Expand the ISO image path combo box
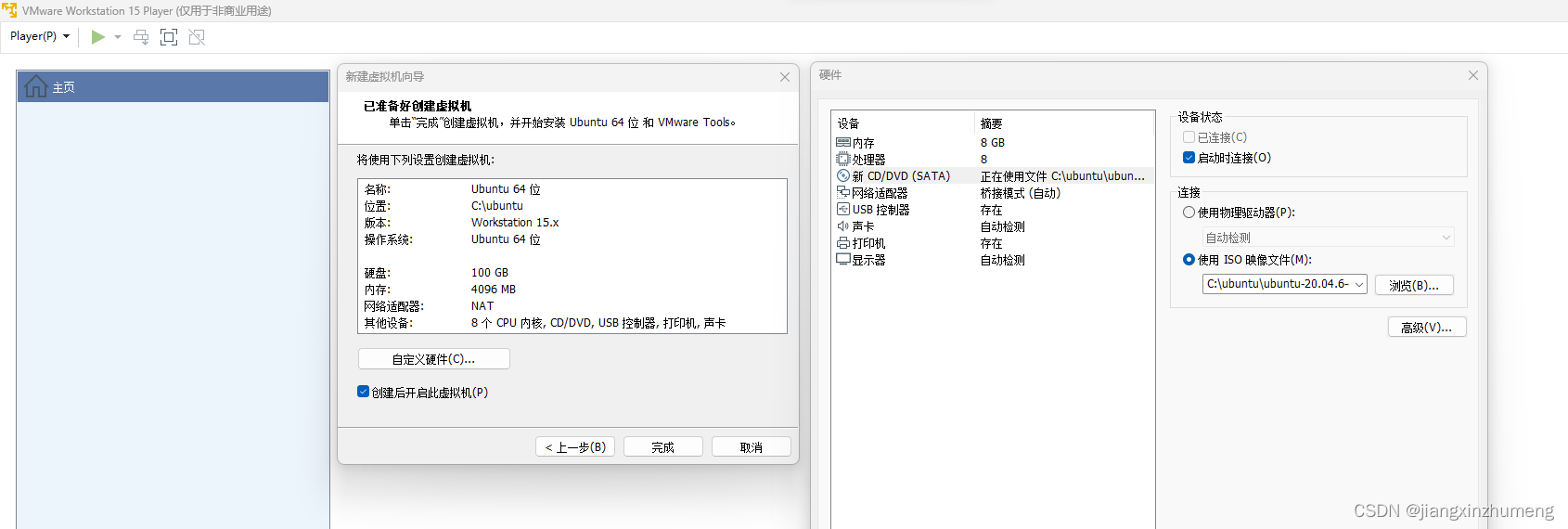The height and width of the screenshot is (529, 1568). pos(1359,284)
